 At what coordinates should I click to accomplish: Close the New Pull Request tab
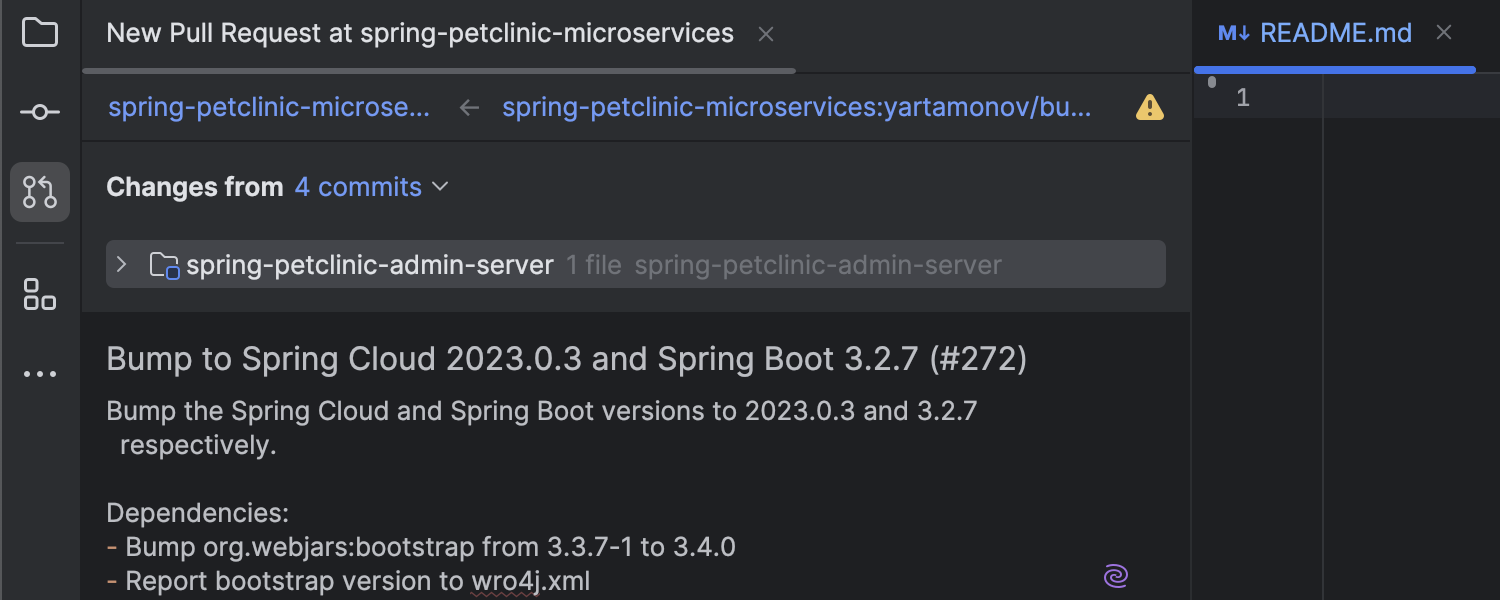[766, 34]
